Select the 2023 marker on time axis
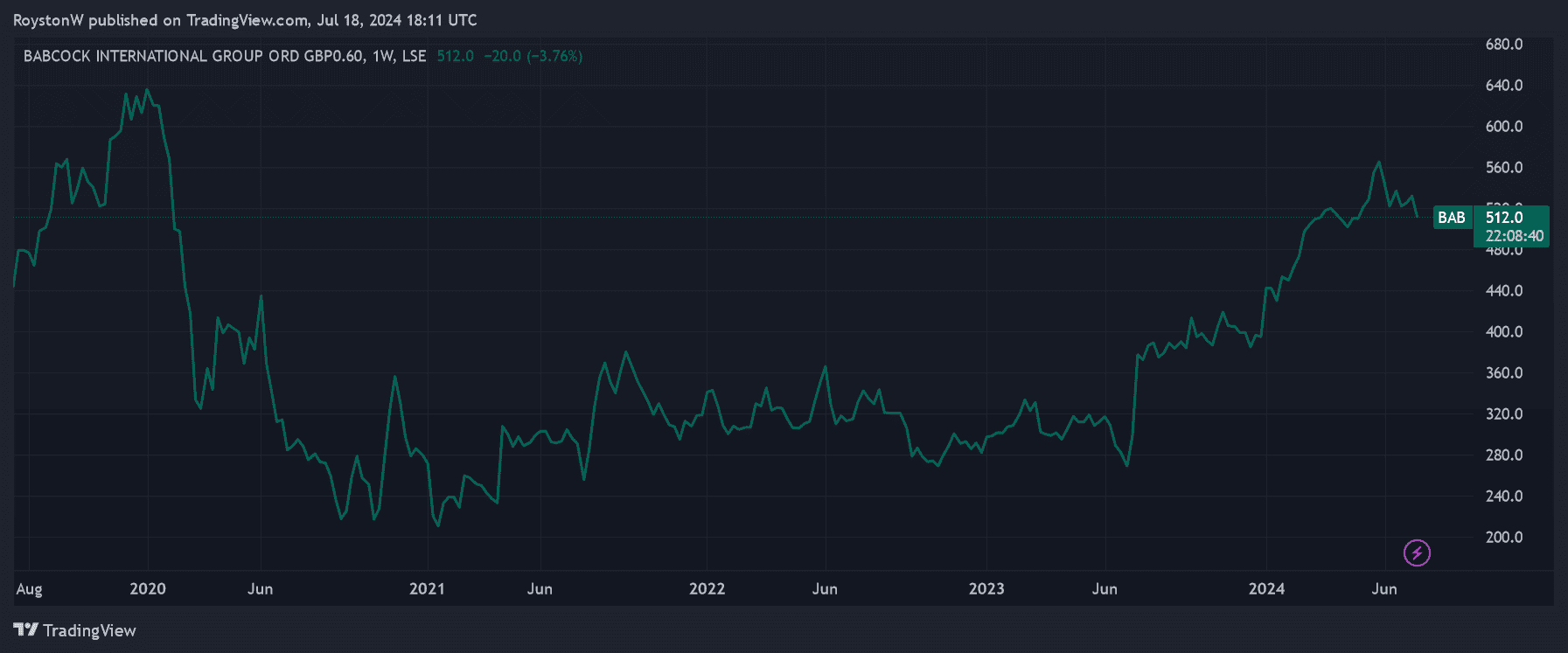1568x653 pixels. 986,588
